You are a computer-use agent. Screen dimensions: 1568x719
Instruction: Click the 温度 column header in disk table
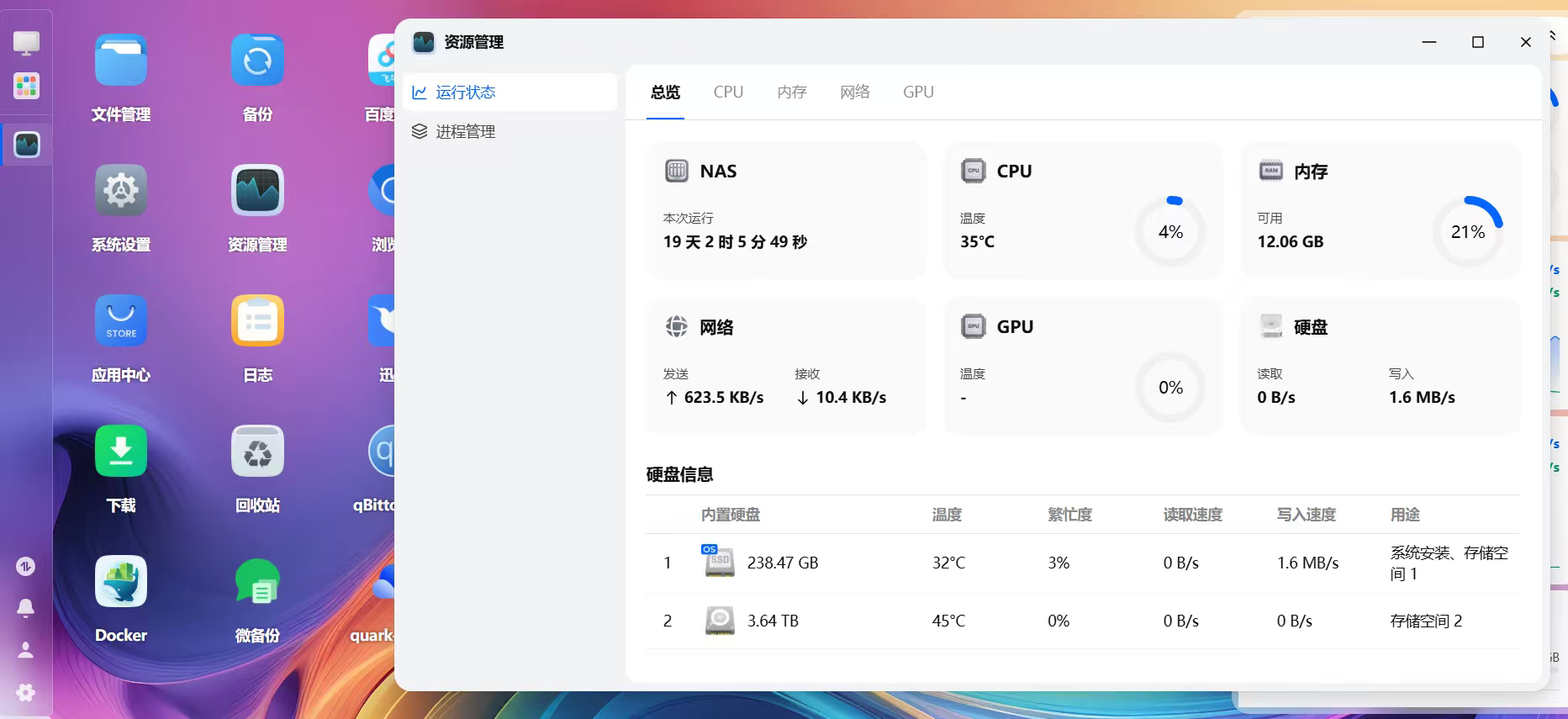pyautogui.click(x=947, y=515)
